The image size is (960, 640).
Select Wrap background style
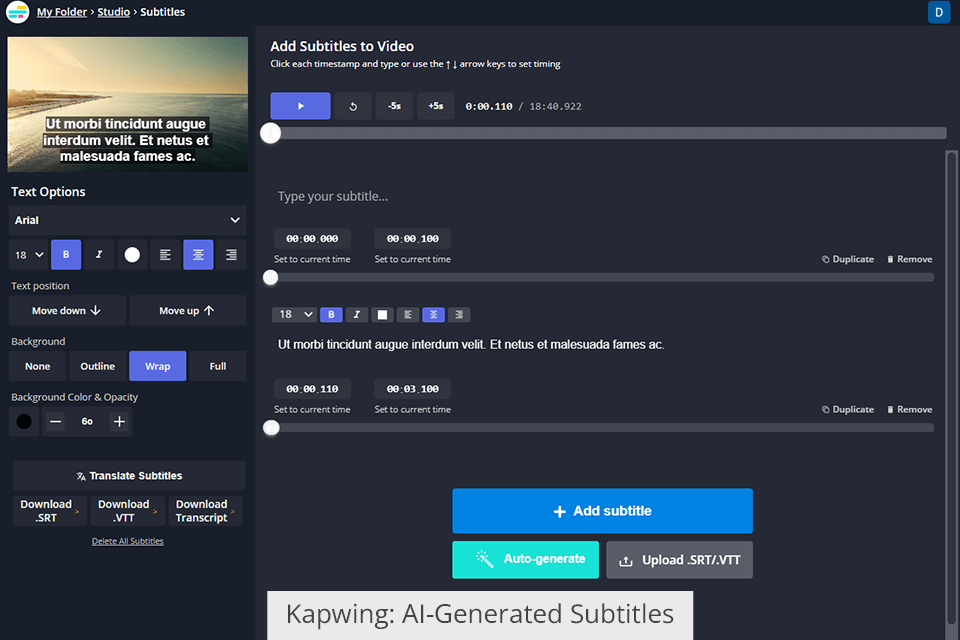click(157, 366)
